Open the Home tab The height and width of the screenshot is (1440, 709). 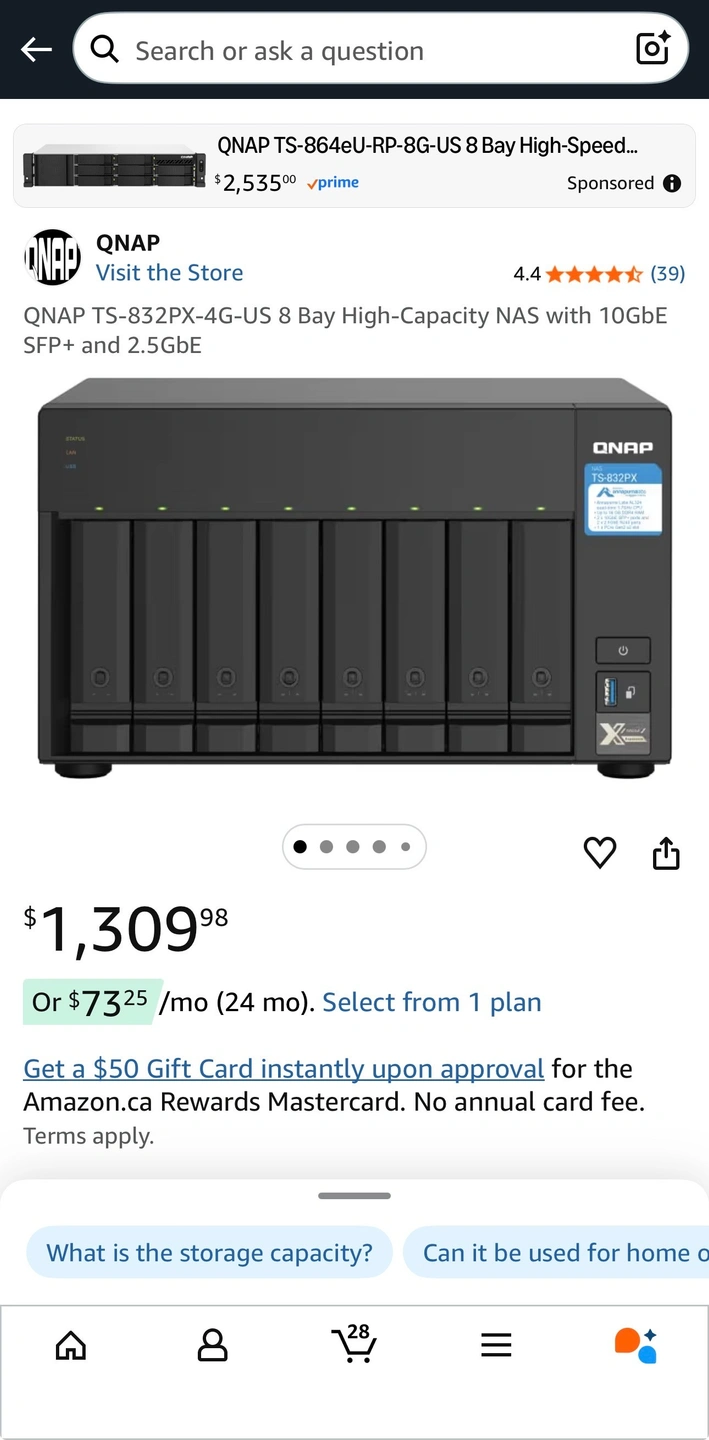(70, 1345)
